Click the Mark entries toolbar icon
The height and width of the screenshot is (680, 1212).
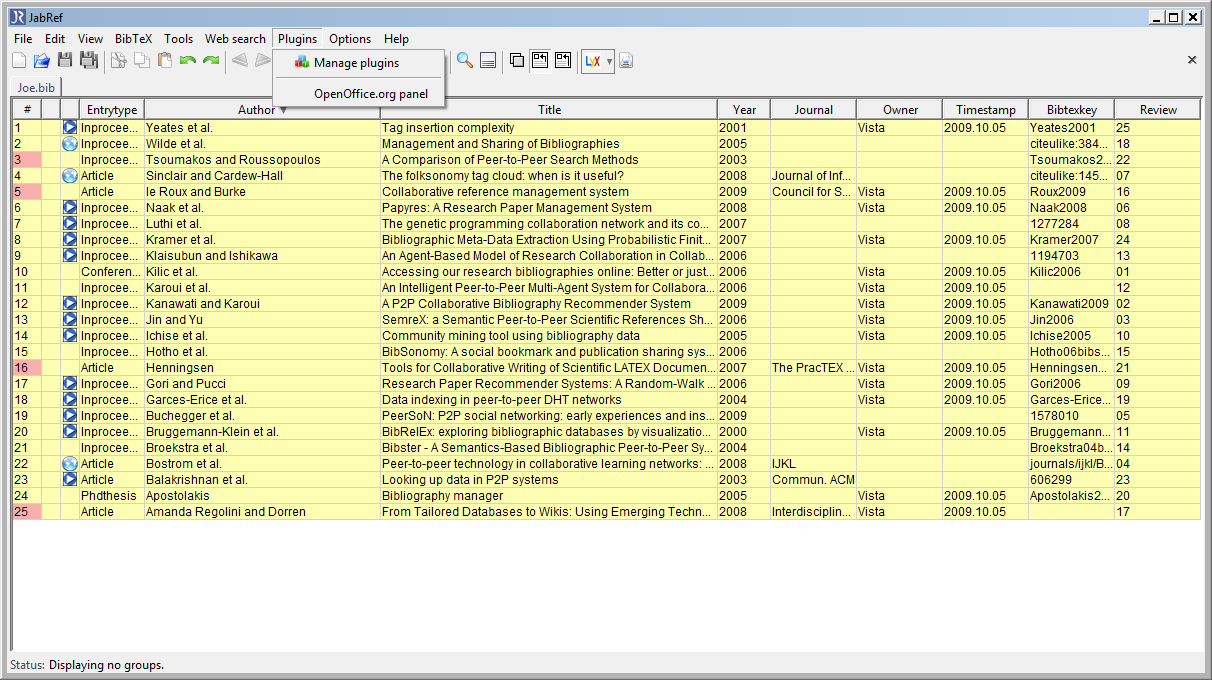pos(540,61)
